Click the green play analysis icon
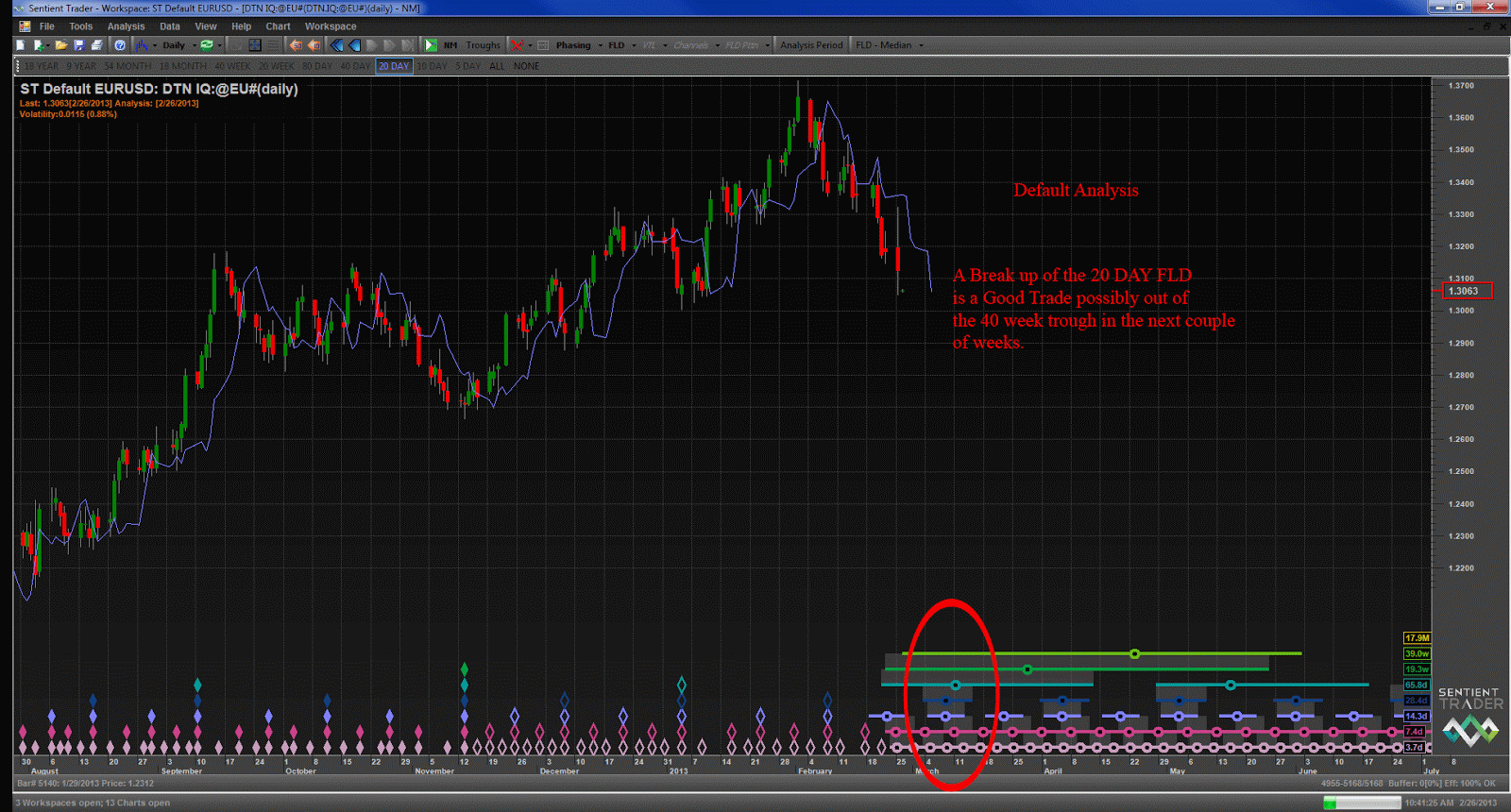Viewport: 1511px width, 812px height. [x=431, y=45]
